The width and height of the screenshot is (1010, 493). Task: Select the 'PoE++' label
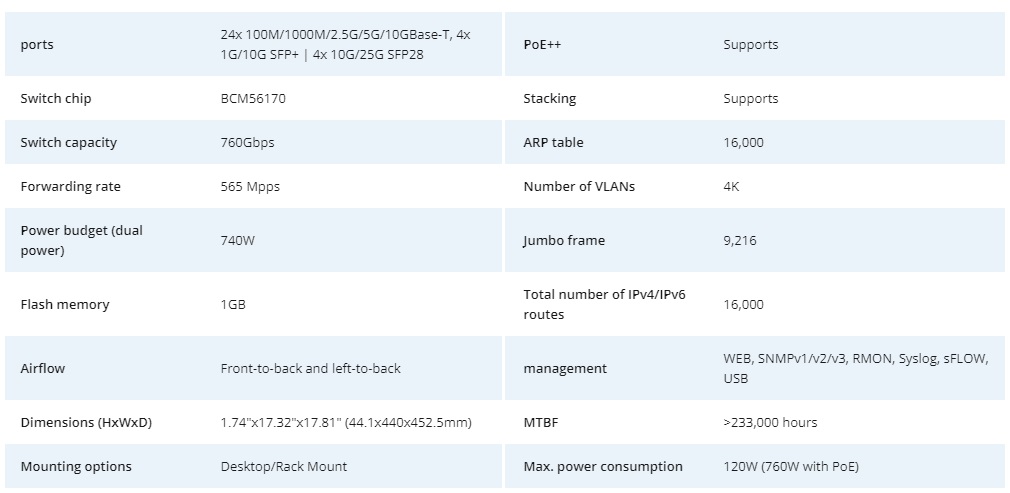[539, 45]
